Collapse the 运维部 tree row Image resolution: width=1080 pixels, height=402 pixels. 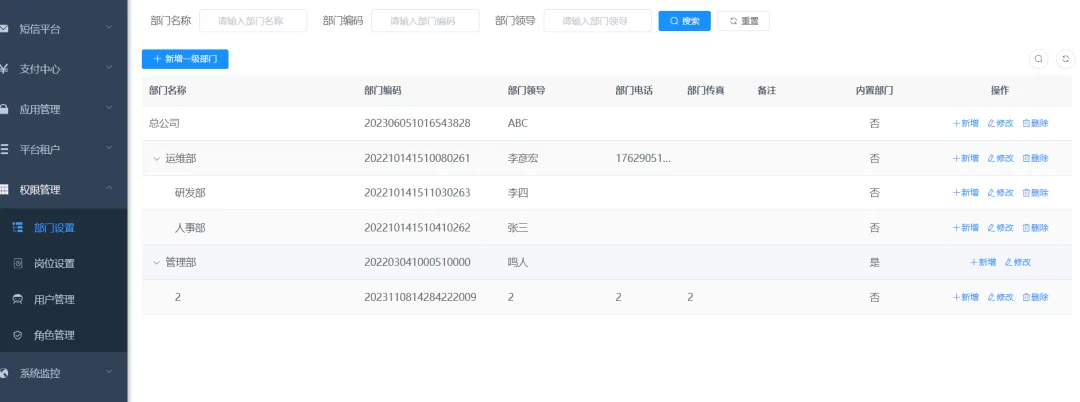click(x=156, y=158)
